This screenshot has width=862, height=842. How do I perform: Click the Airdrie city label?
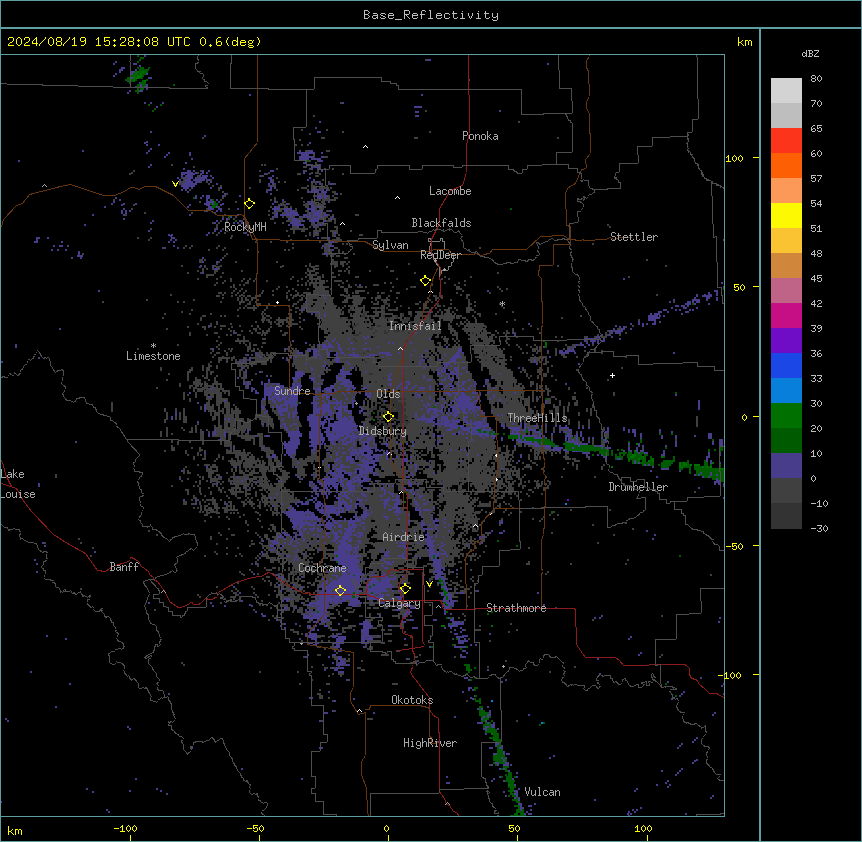pos(404,537)
